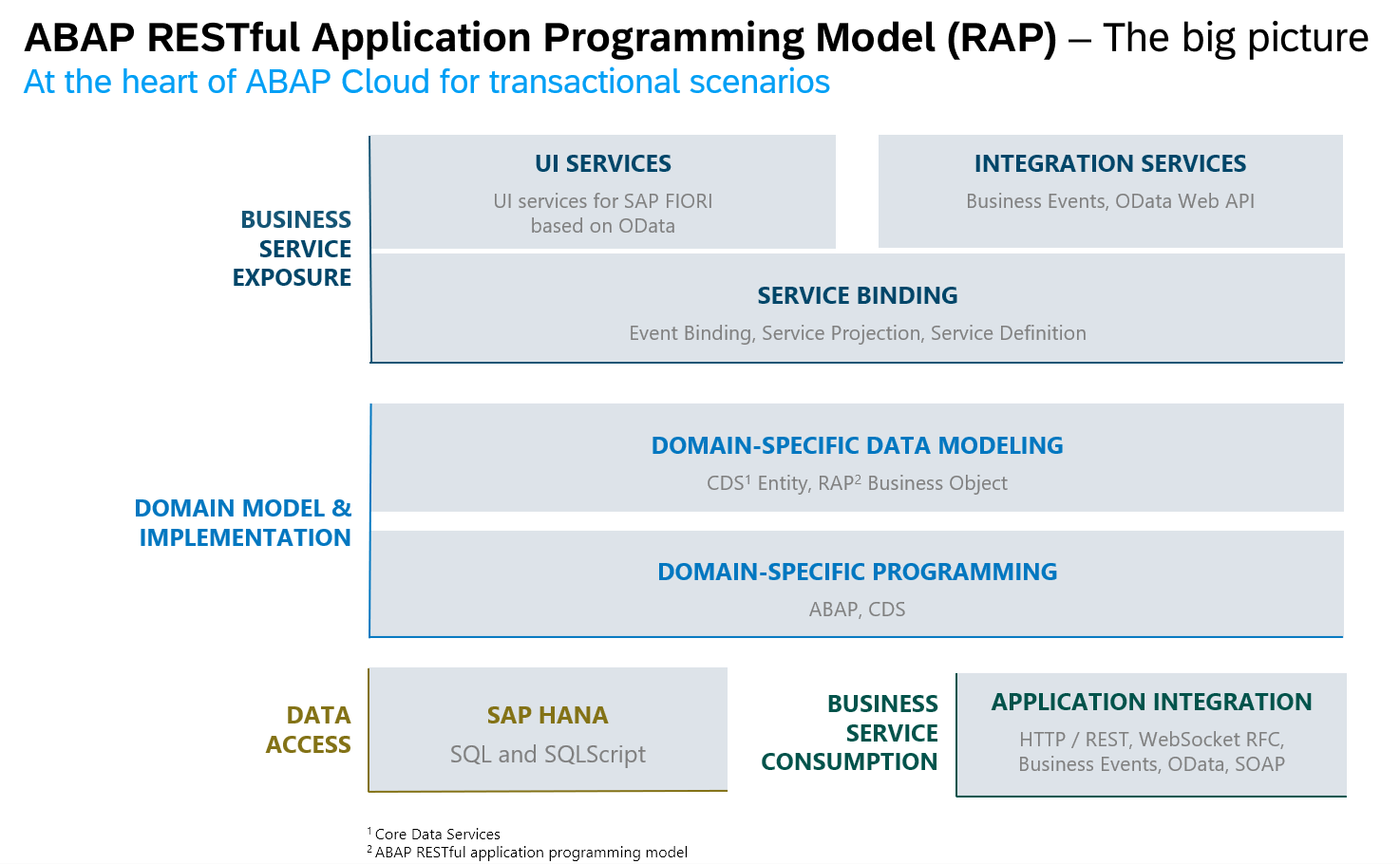This screenshot has width=1400, height=864.
Task: Select the 'SERVICE BINDING' heading
Action: [x=858, y=295]
